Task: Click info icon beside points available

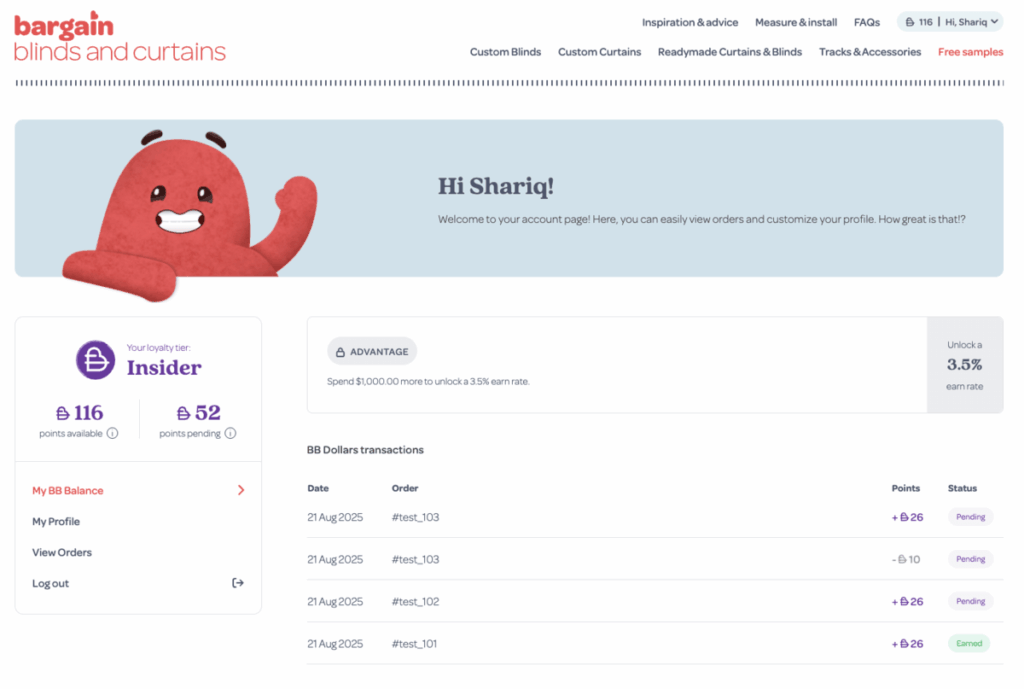Action: tap(112, 434)
